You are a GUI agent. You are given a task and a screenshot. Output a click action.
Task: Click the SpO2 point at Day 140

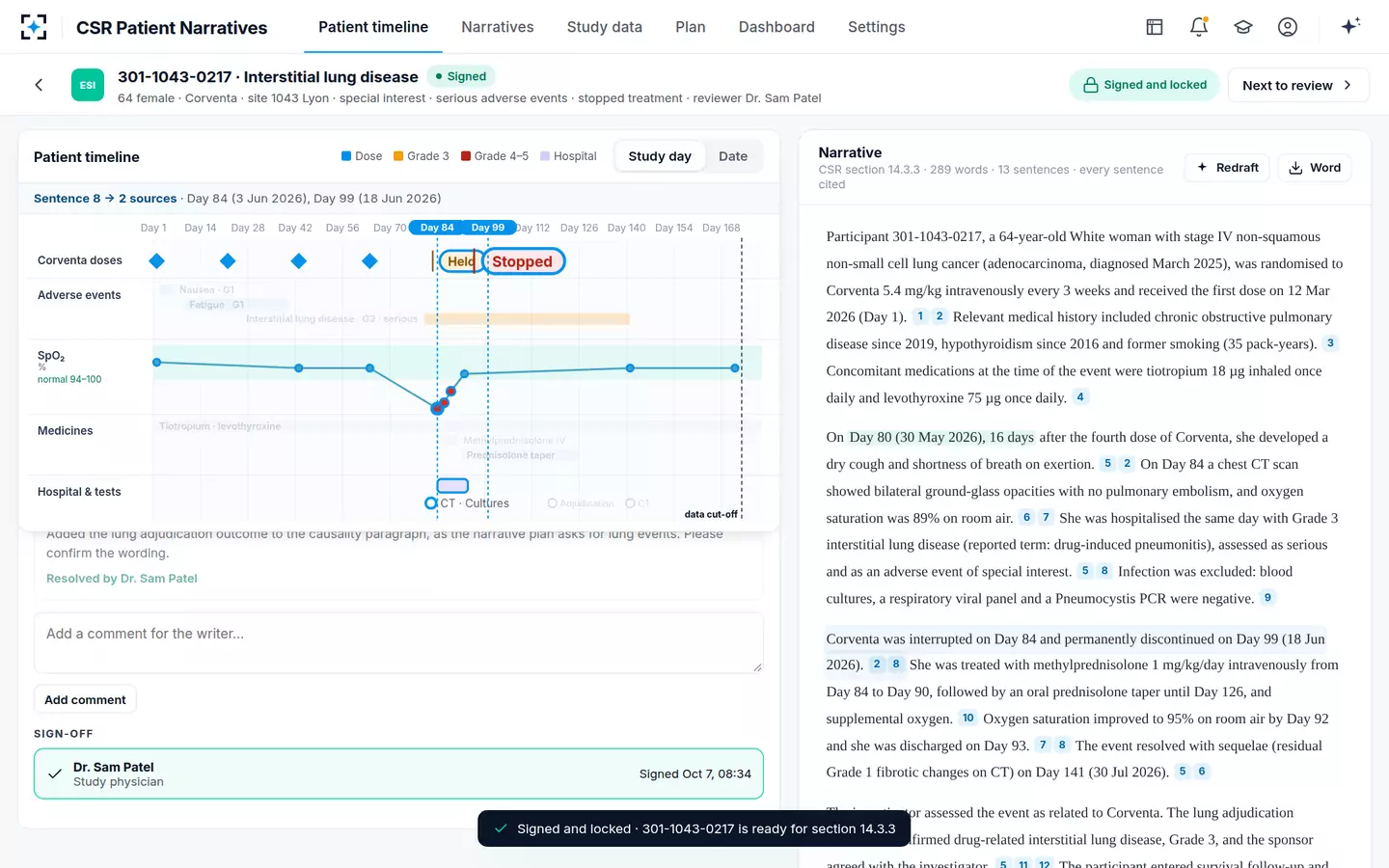pyautogui.click(x=630, y=368)
